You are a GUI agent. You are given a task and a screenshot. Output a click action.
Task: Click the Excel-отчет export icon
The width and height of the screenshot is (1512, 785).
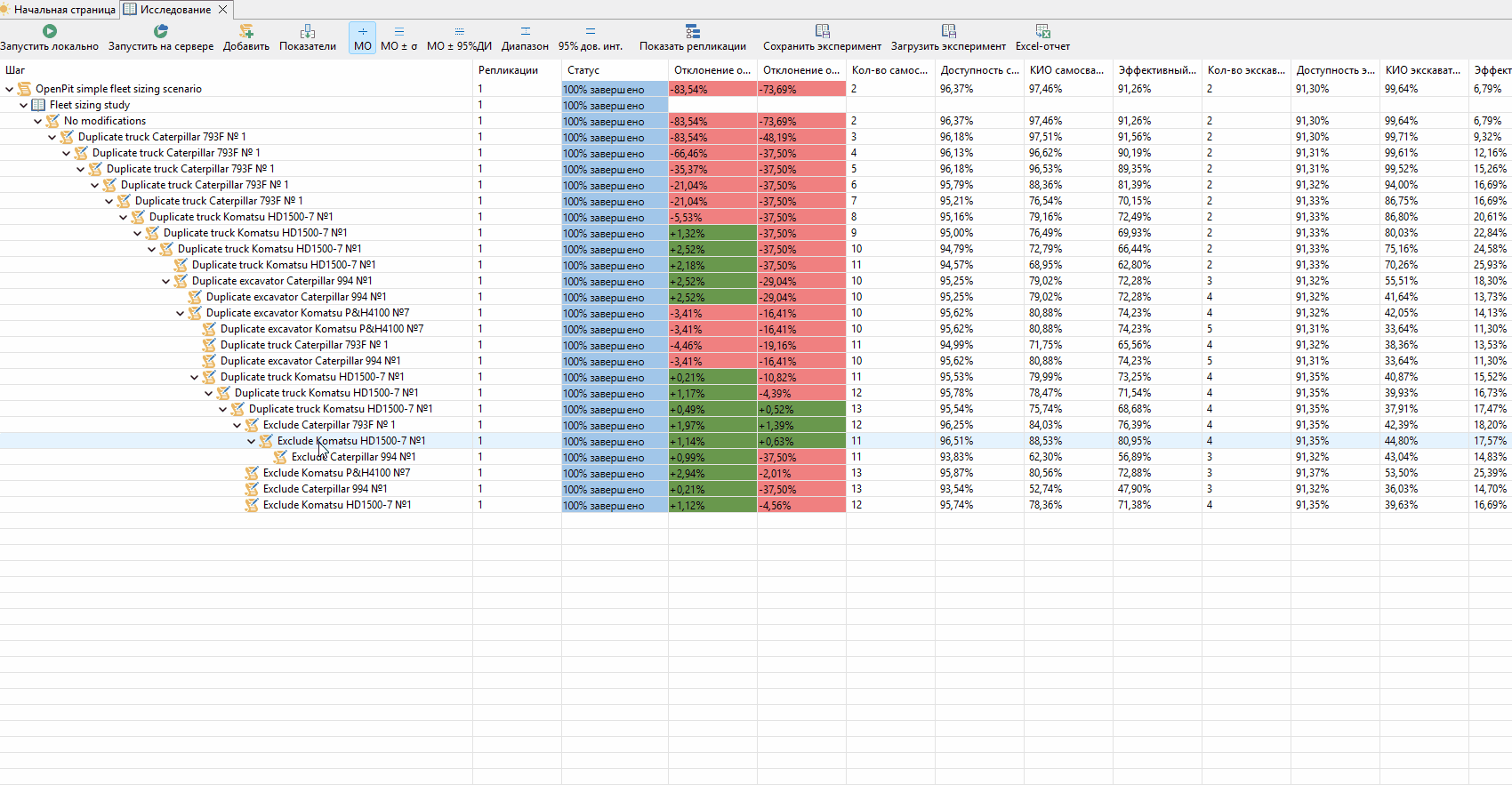coord(1042,31)
